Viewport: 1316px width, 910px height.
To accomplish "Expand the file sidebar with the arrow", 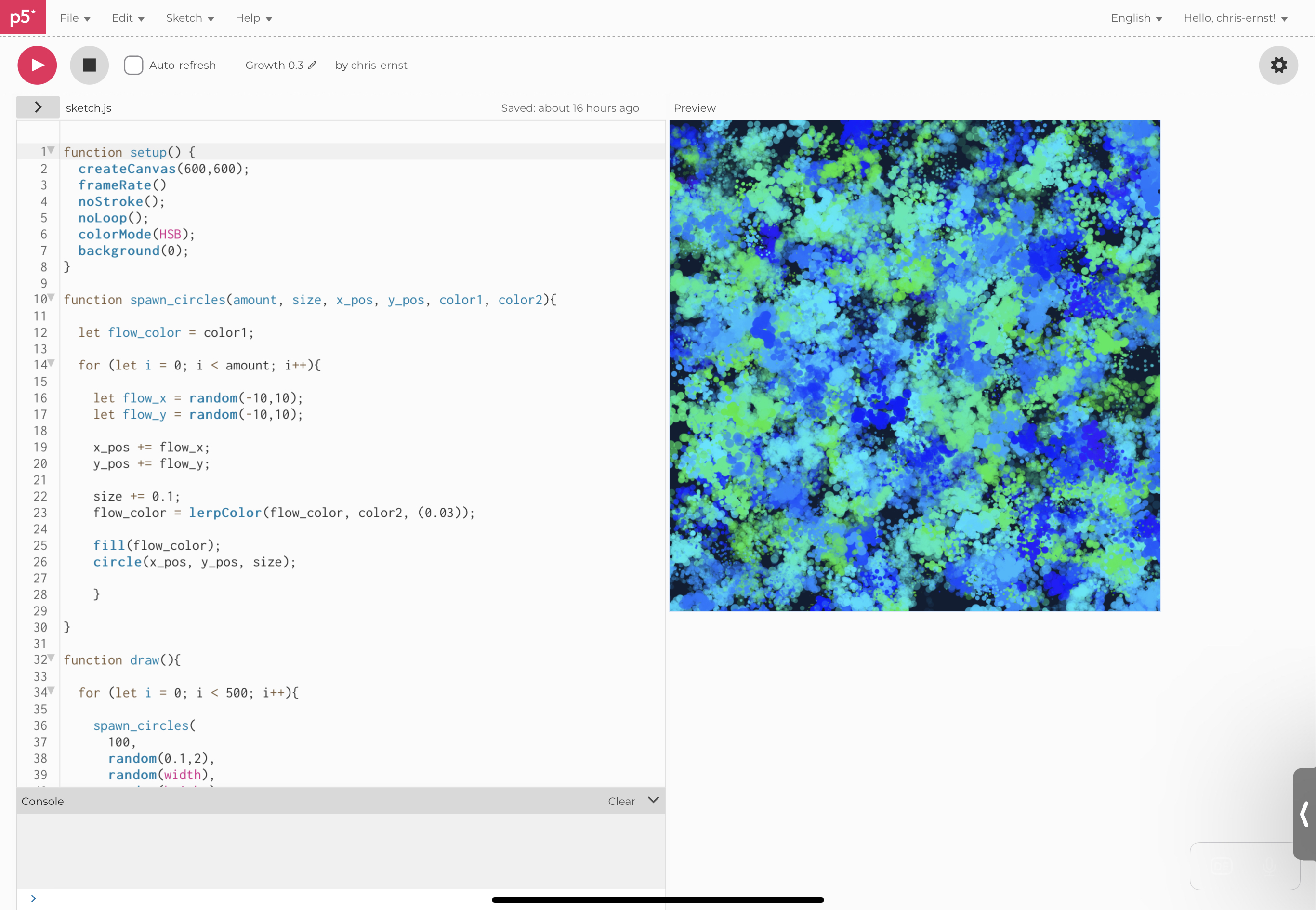I will [x=38, y=107].
